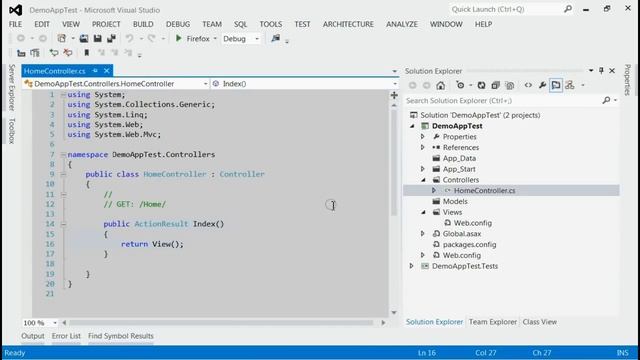Collapse using directives outline at line 1

(x=63, y=95)
